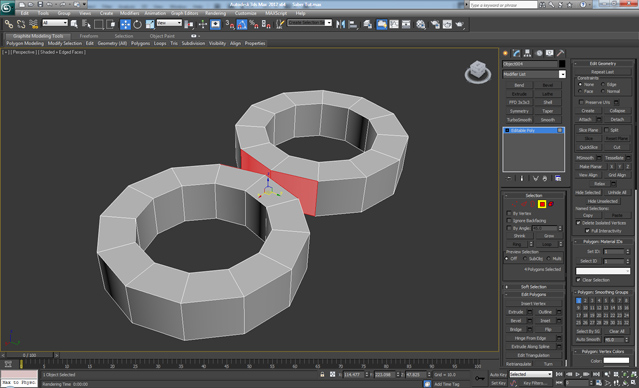Select Polygon sub-object level icon
Screen dimensions: 639x388
coord(542,204)
